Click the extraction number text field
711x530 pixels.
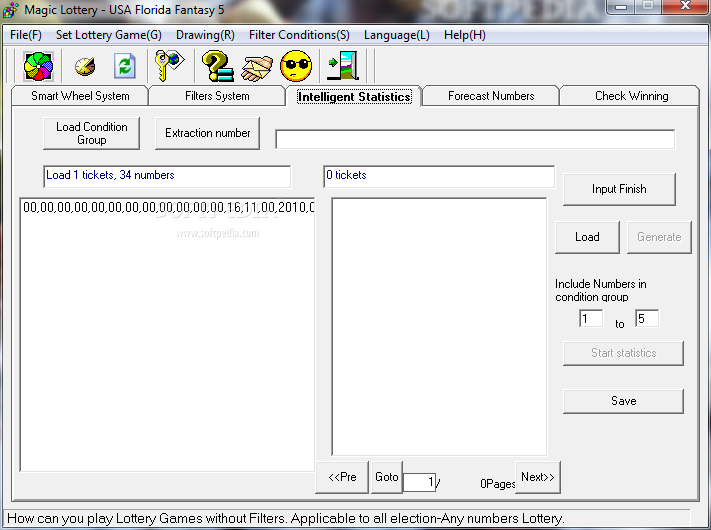[475, 139]
